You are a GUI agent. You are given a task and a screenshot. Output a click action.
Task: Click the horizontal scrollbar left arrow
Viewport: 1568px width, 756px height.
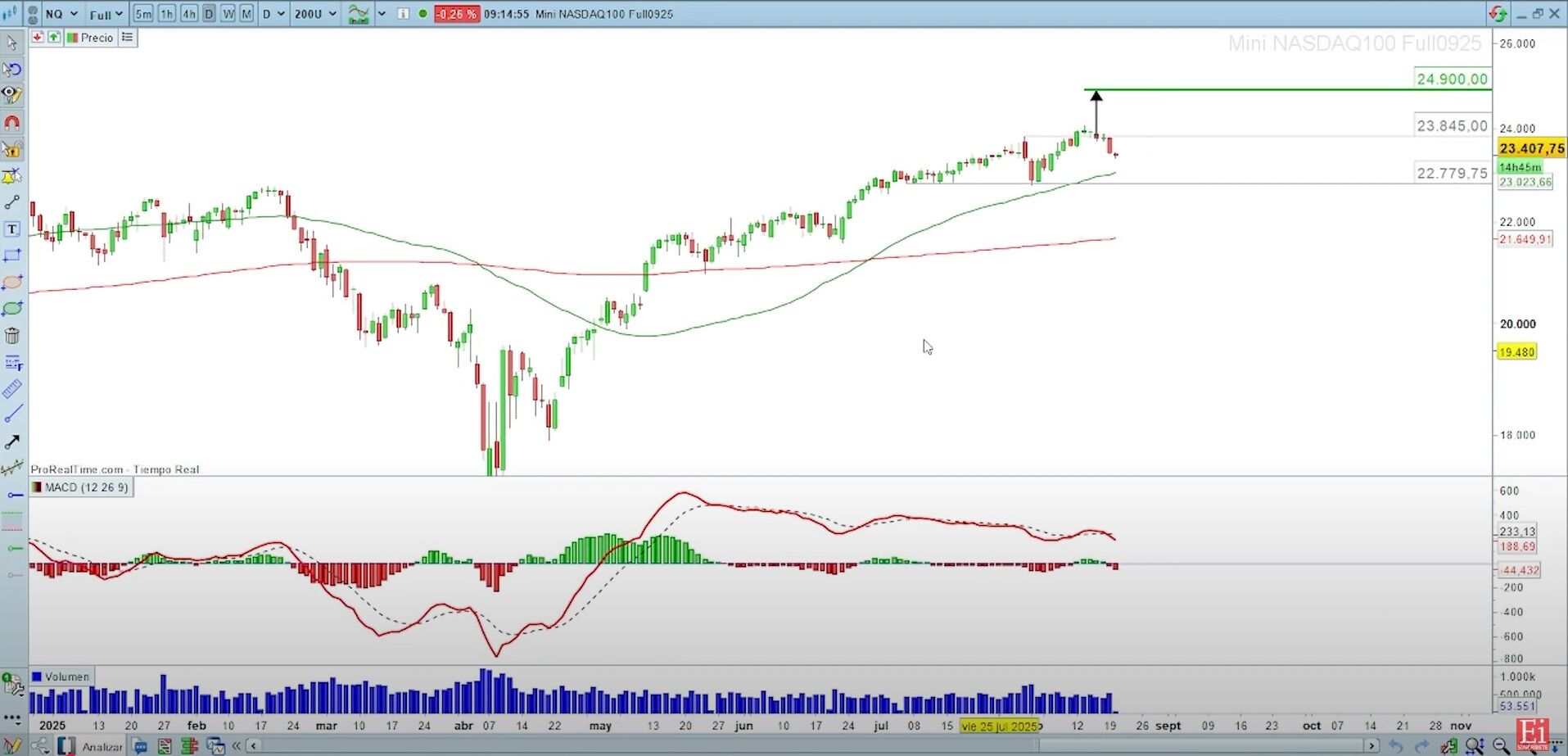(x=254, y=745)
